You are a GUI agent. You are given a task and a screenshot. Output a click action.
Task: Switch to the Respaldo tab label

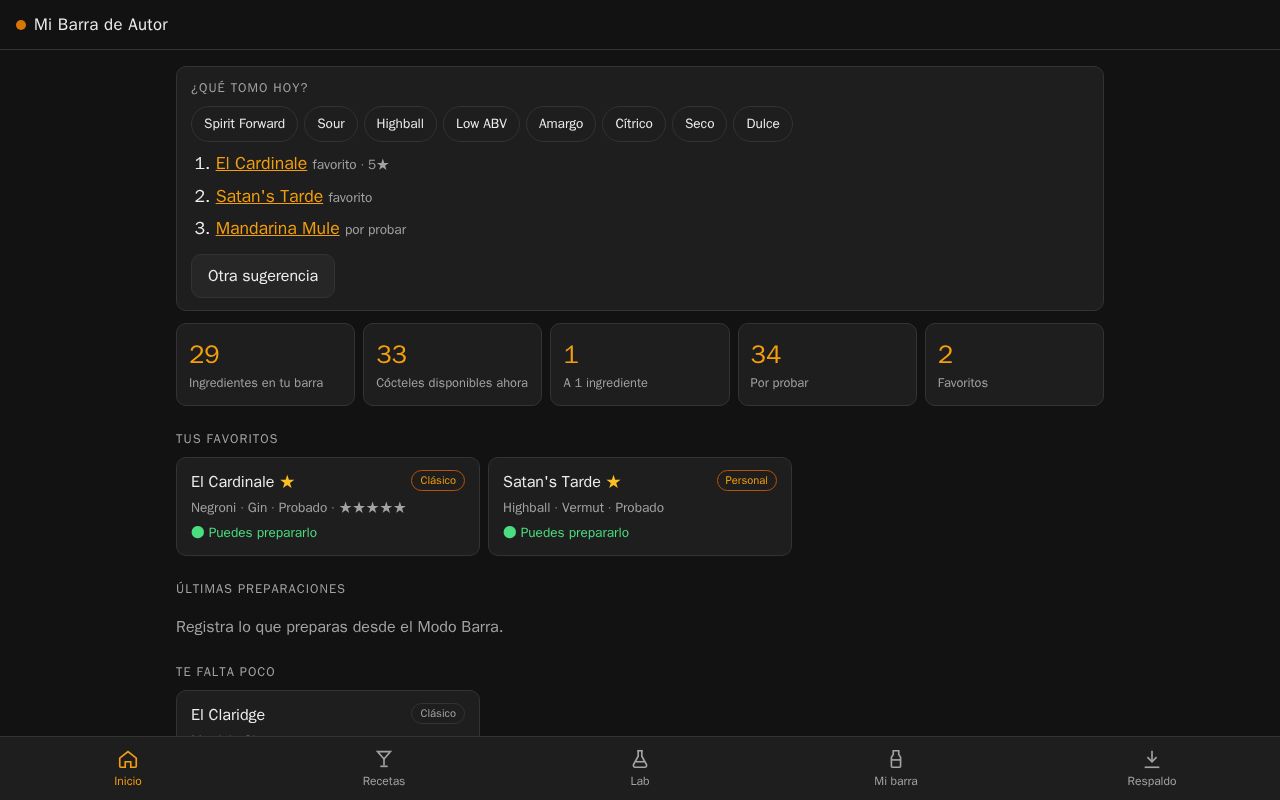point(1152,781)
